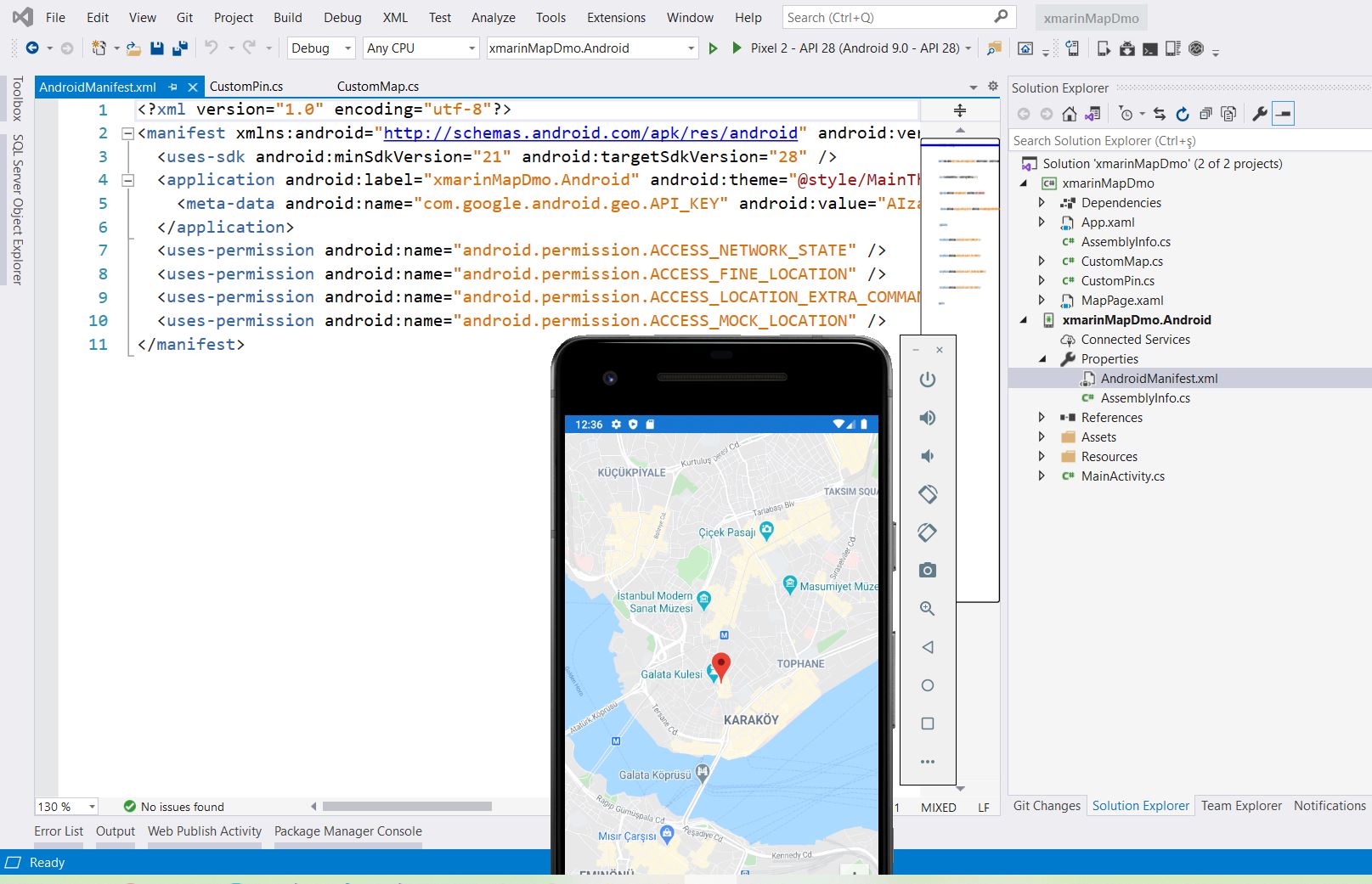Image resolution: width=1372 pixels, height=884 pixels.
Task: Switch to CustomMap.cs tab
Action: point(378,87)
